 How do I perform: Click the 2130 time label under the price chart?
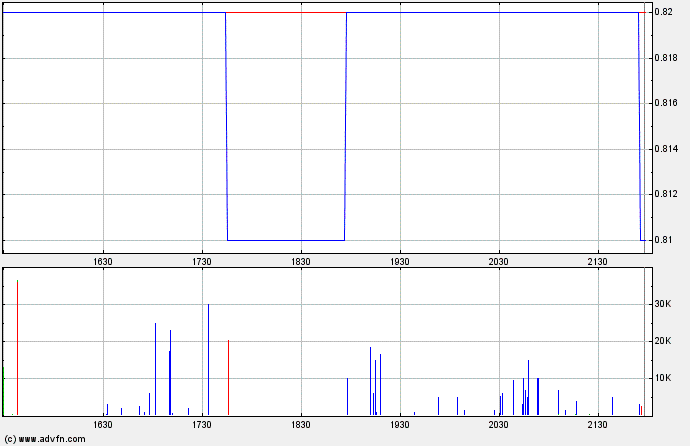(598, 262)
